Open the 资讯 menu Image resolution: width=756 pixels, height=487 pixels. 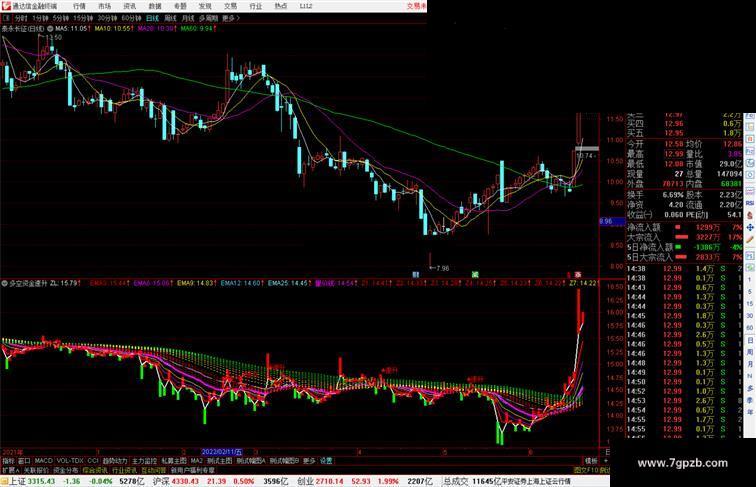point(129,6)
